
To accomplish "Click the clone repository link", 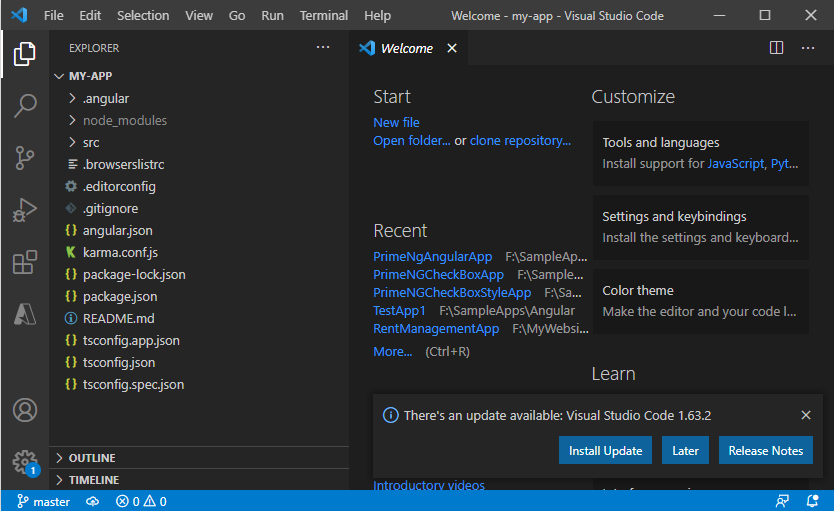I will pos(520,140).
